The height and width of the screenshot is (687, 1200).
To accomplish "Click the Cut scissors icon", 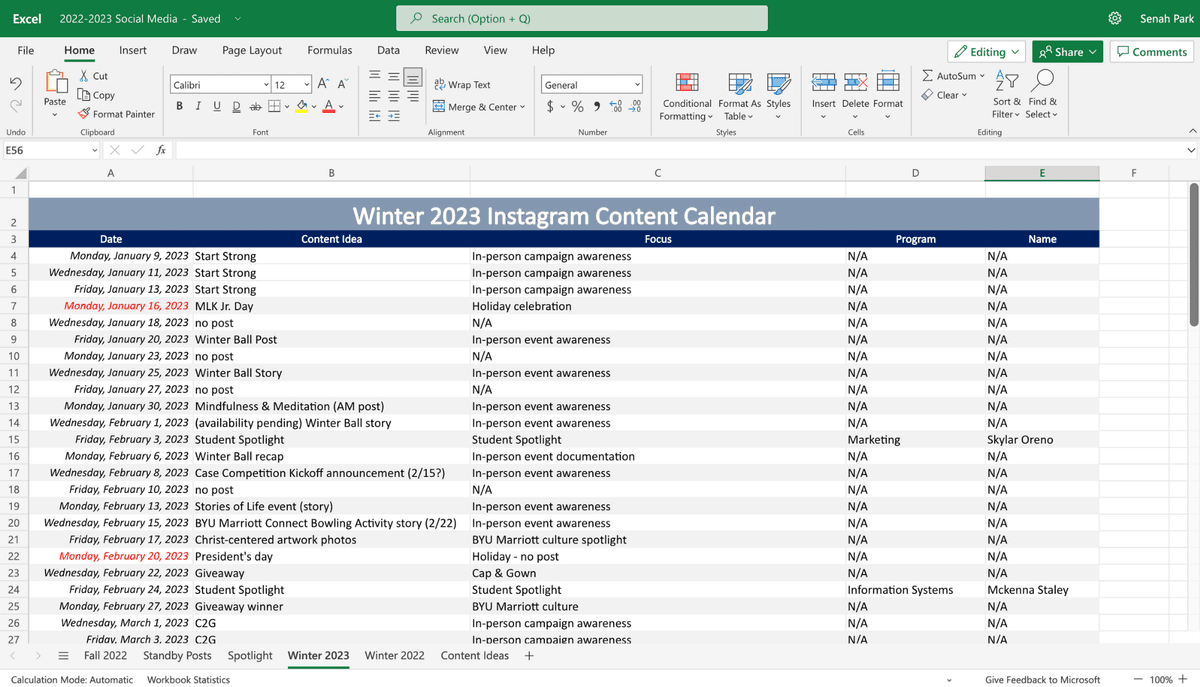I will click(85, 76).
